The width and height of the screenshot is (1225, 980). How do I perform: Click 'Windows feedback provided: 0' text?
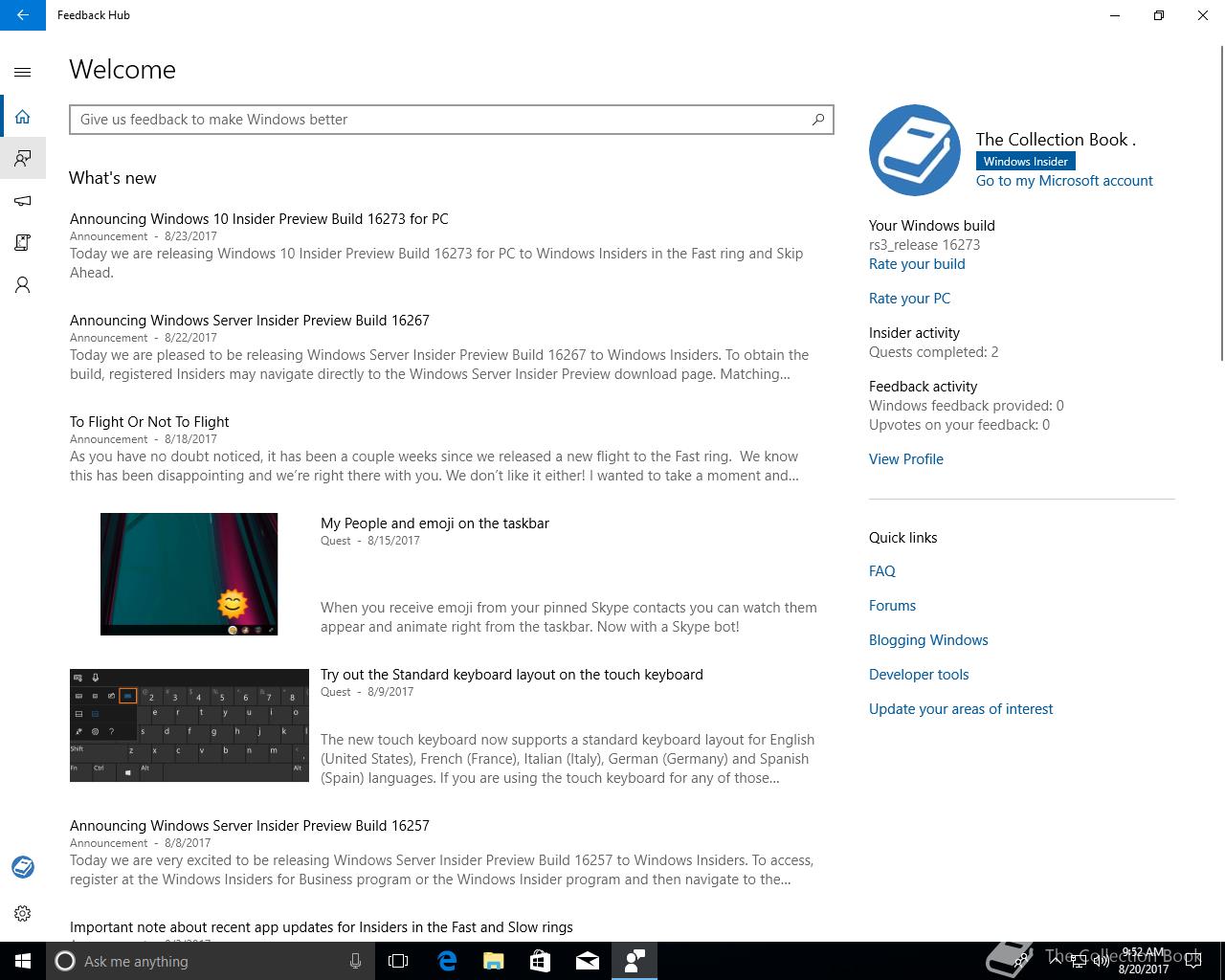tap(966, 406)
